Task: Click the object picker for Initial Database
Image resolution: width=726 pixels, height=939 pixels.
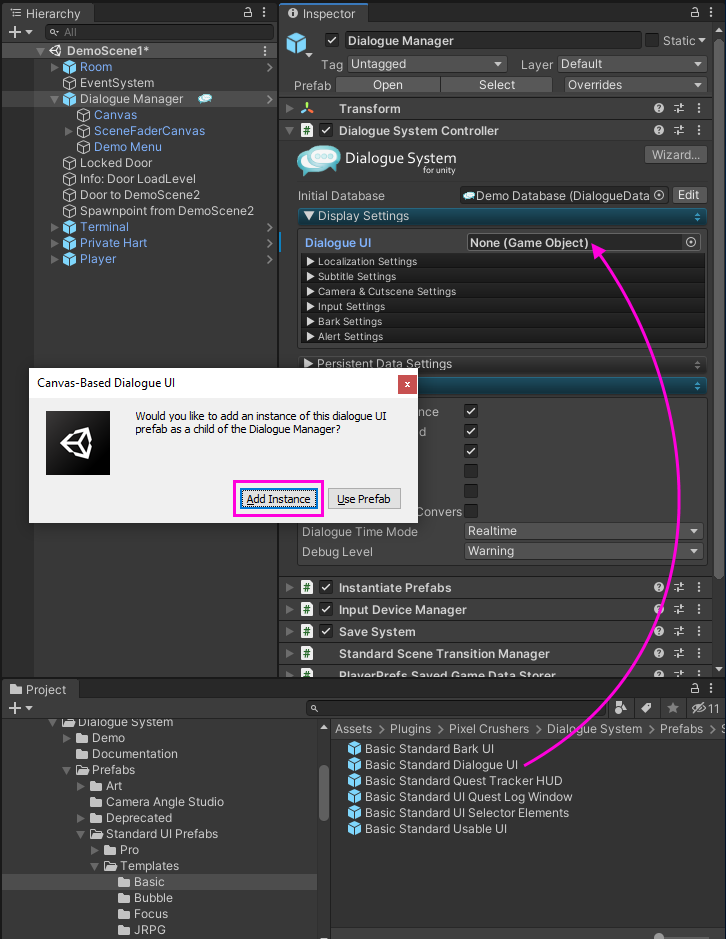Action: pos(659,195)
